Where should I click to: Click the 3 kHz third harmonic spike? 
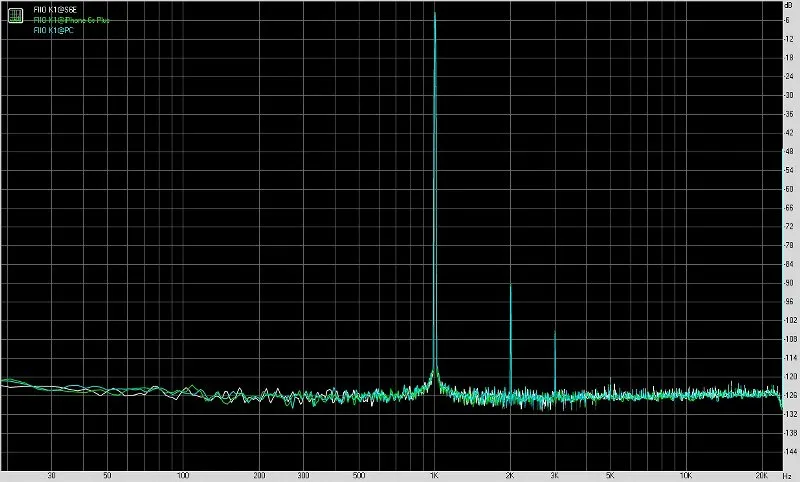click(555, 362)
